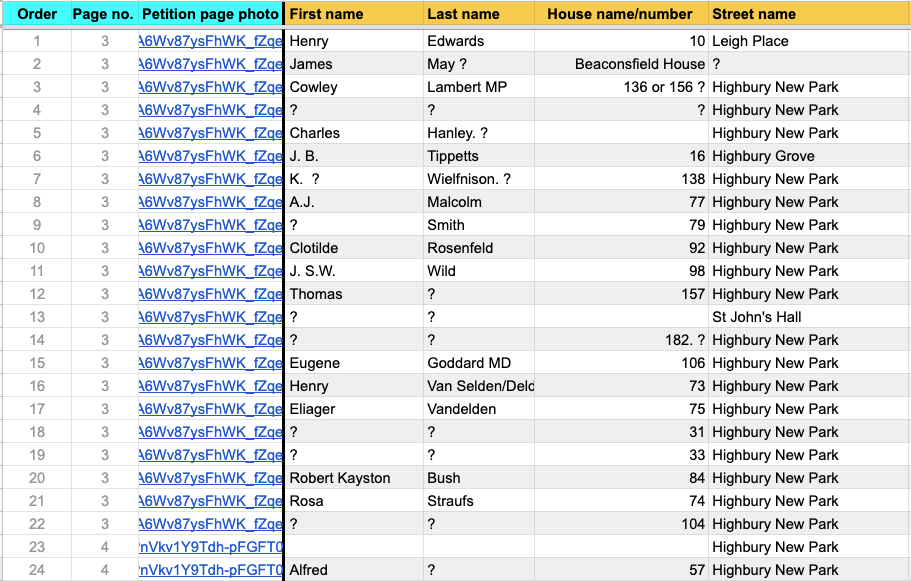Screen dimensions: 911x581
Task: Select the "Highbury Grove" cell
Action: pyautogui.click(x=763, y=156)
